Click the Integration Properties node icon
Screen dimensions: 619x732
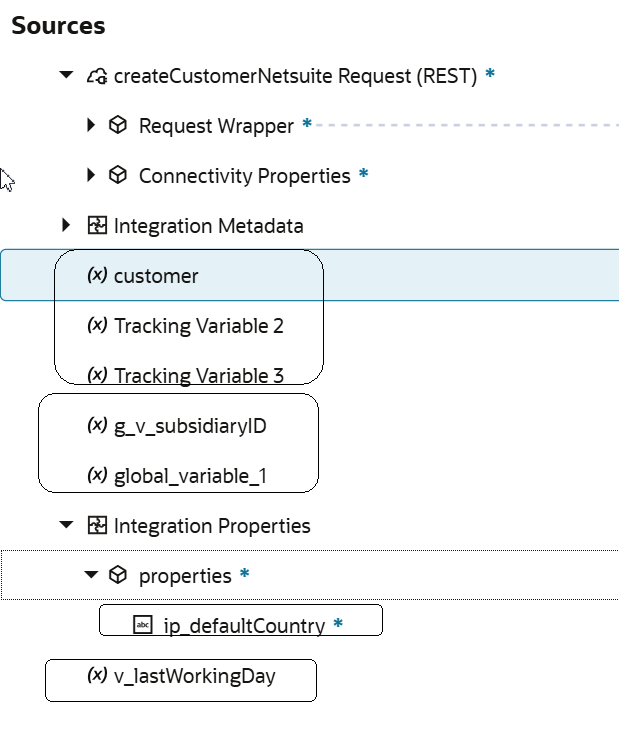tap(98, 526)
